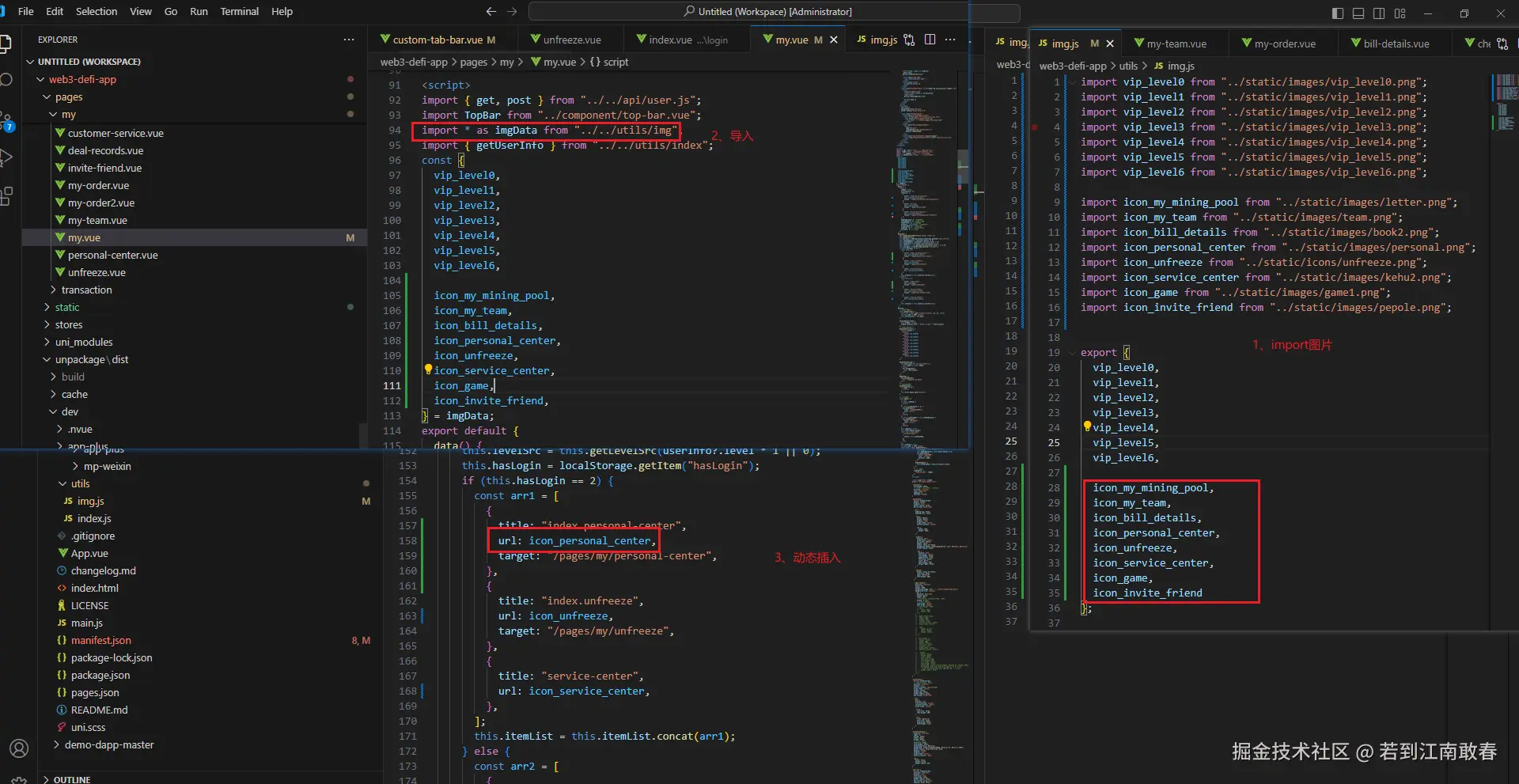Open the Search view in activity bar

(6, 79)
